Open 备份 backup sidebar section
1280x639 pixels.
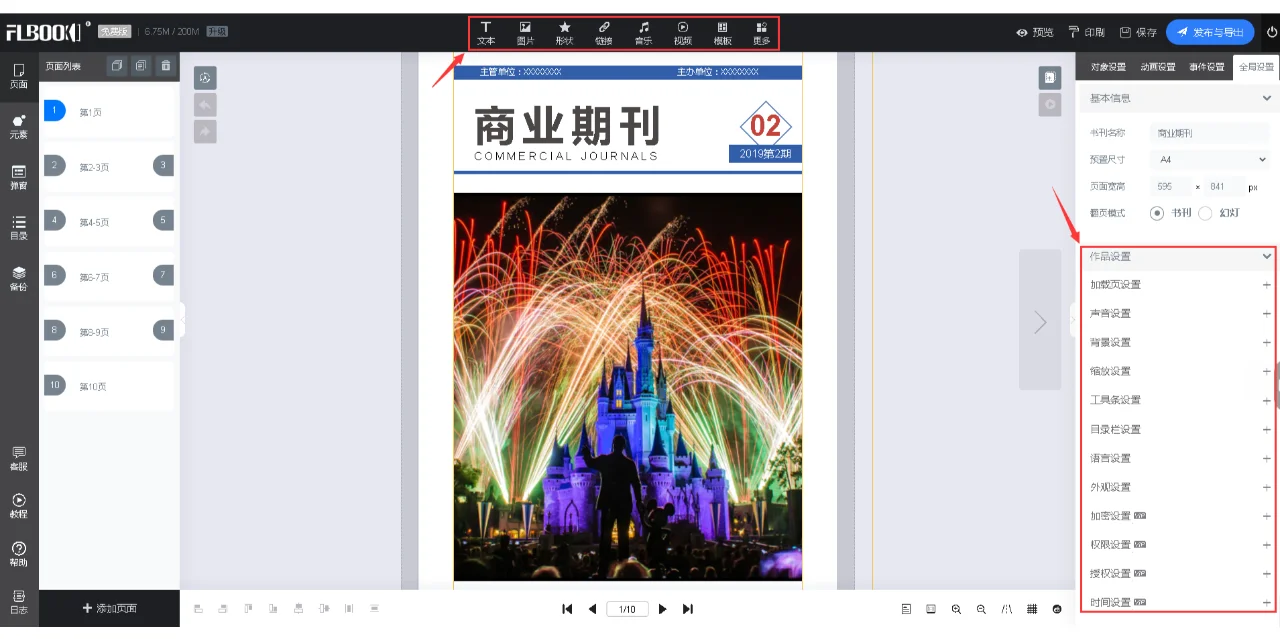[19, 279]
